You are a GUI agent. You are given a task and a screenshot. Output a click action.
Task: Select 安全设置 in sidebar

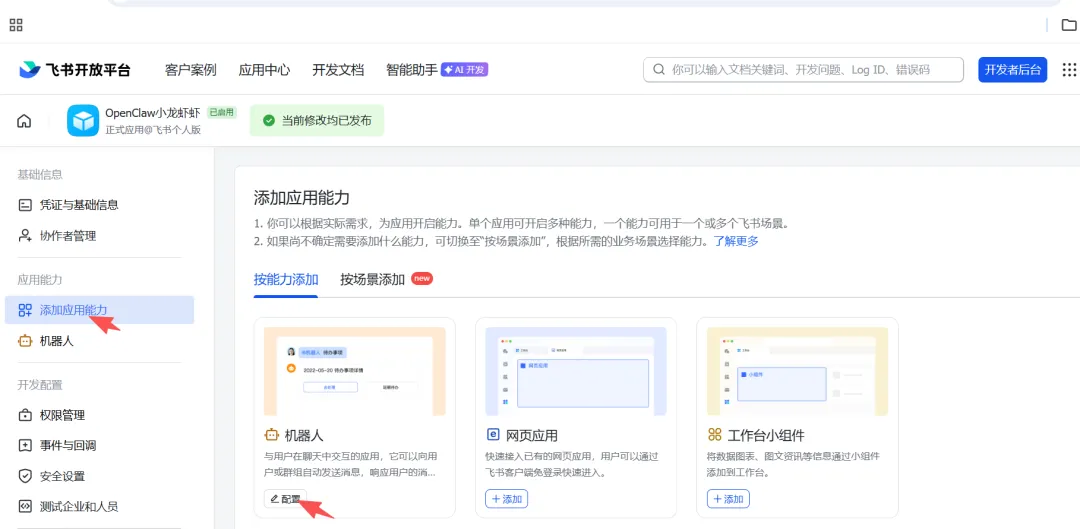(99, 476)
